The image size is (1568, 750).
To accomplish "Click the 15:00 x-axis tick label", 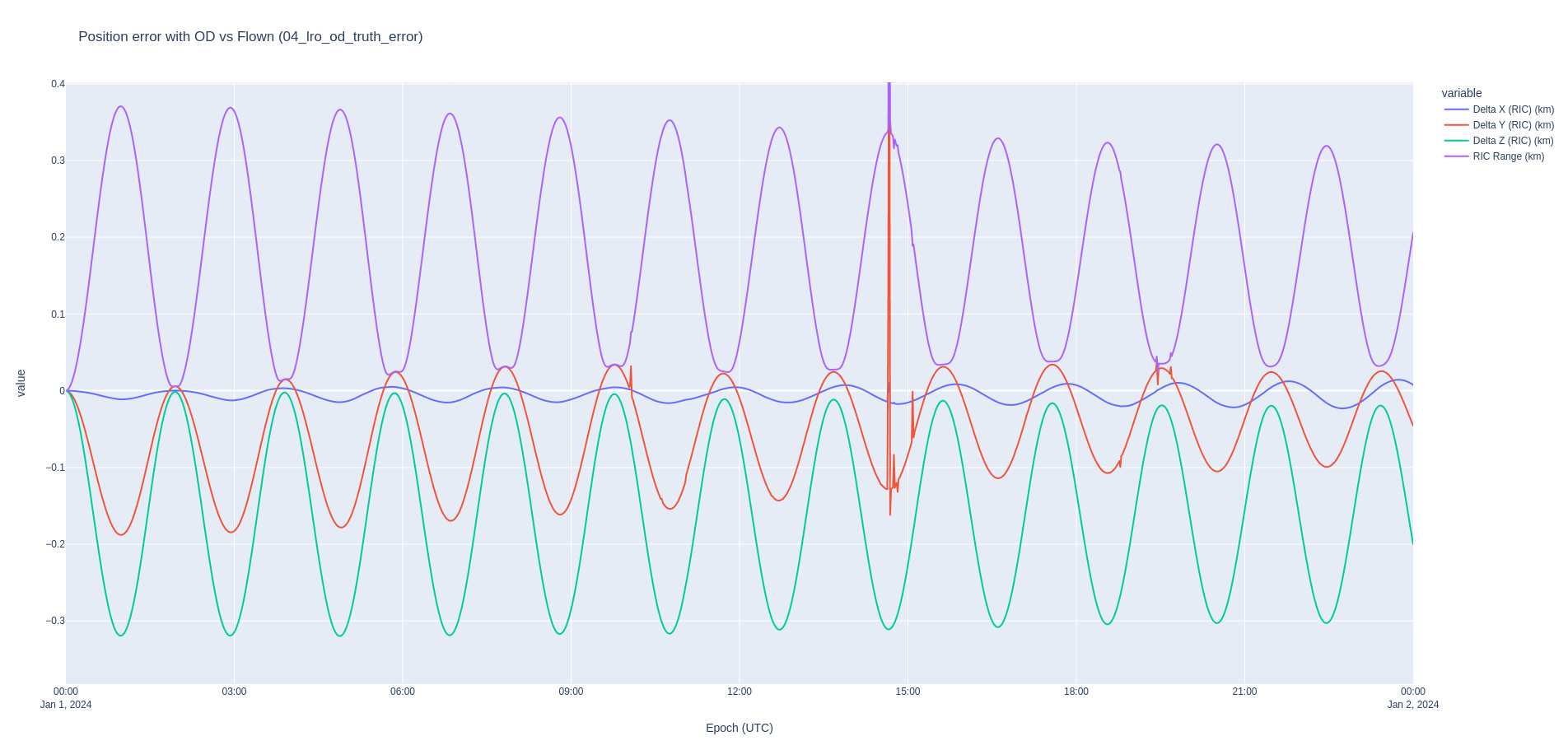I will point(908,692).
